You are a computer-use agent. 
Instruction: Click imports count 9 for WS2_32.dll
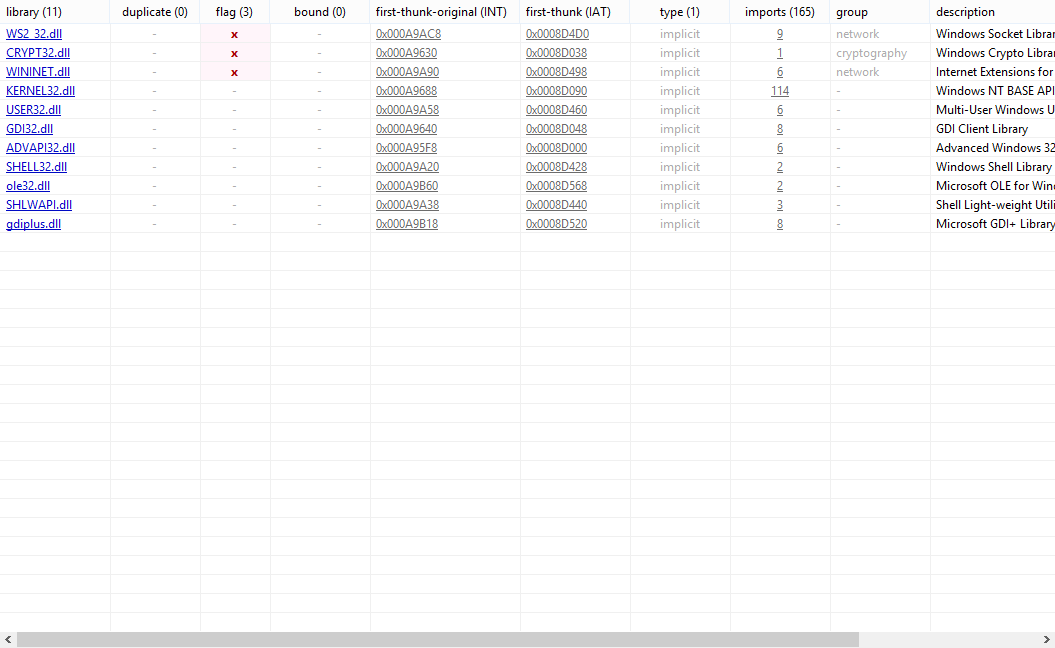pyautogui.click(x=780, y=34)
